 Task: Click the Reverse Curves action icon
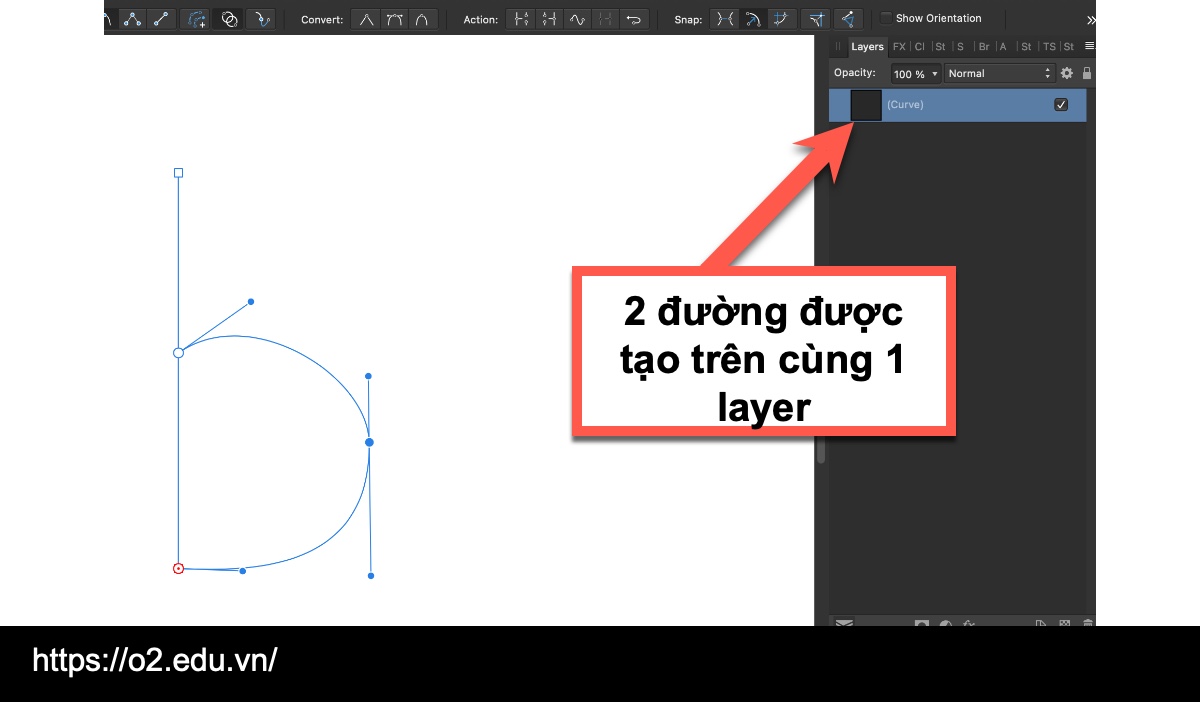pyautogui.click(x=633, y=19)
